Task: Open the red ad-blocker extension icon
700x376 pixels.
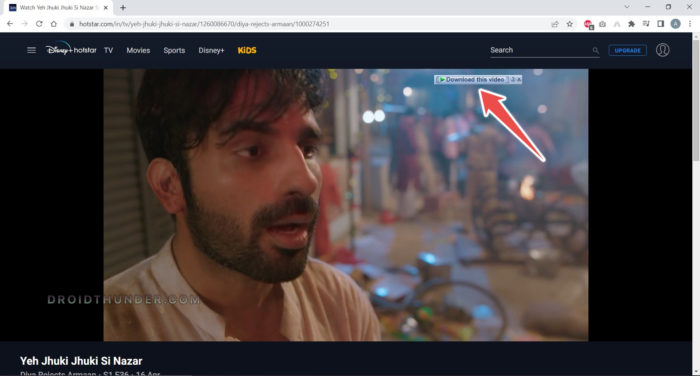Action: [x=588, y=24]
